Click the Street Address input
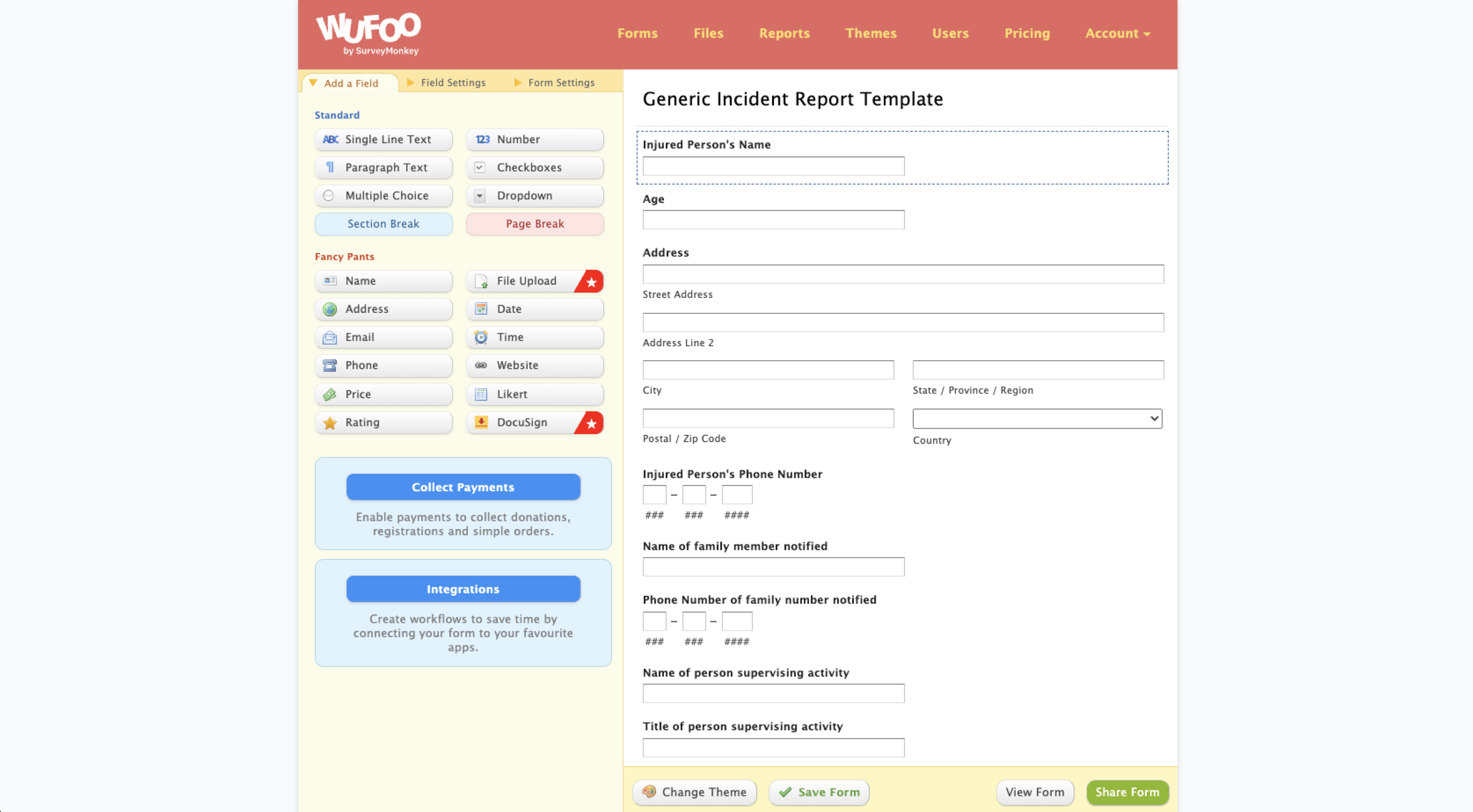Viewport: 1473px width, 812px height. click(x=903, y=274)
